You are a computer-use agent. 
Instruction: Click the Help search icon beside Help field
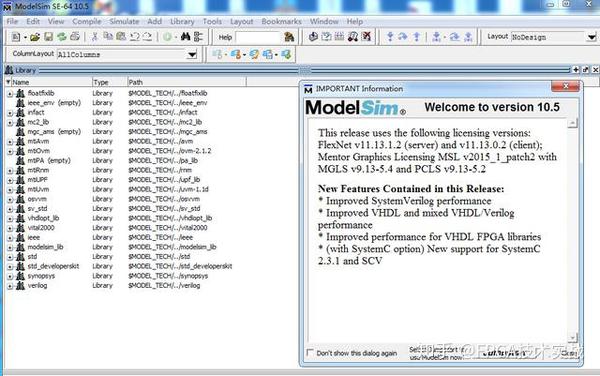289,37
